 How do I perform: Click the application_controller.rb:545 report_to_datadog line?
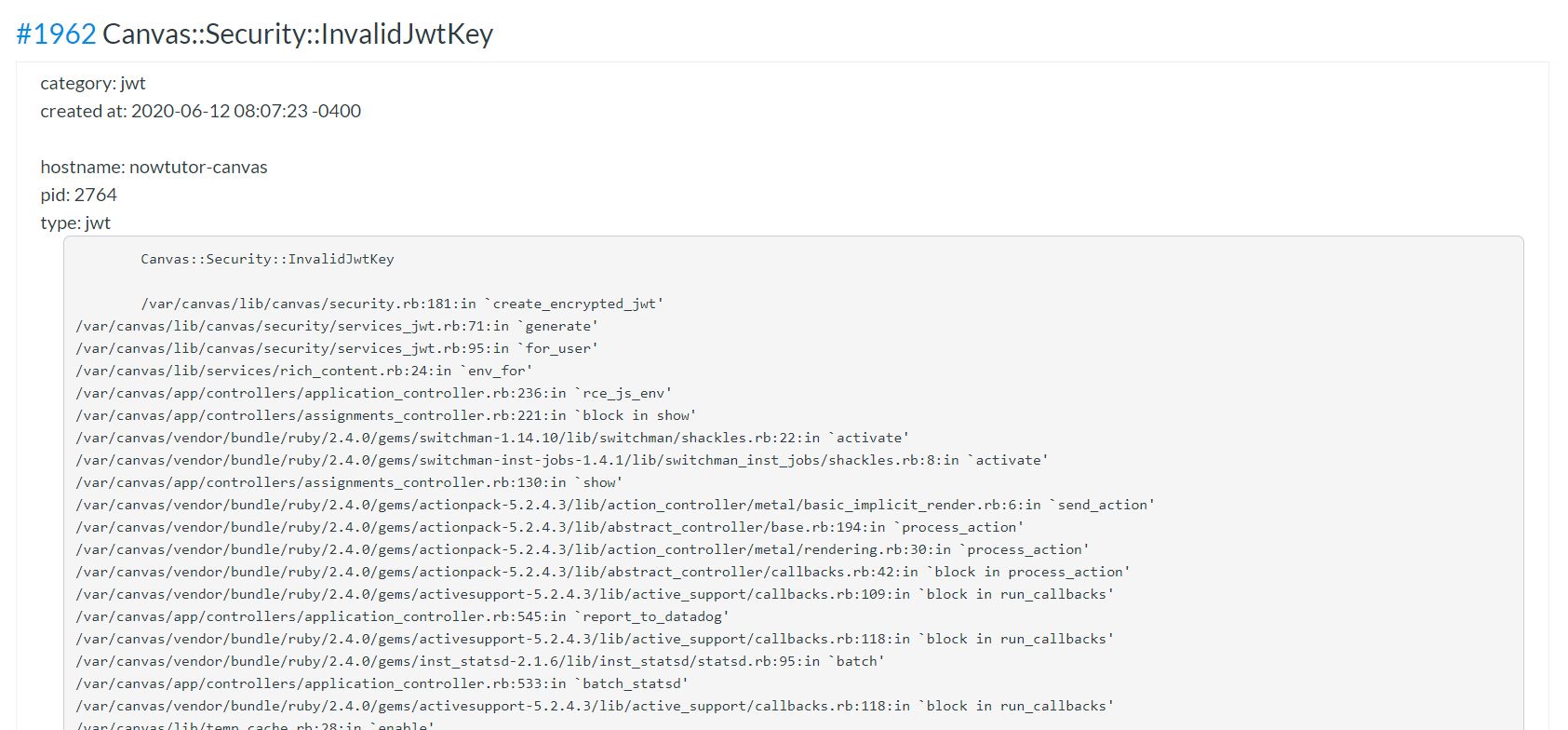pyautogui.click(x=402, y=616)
